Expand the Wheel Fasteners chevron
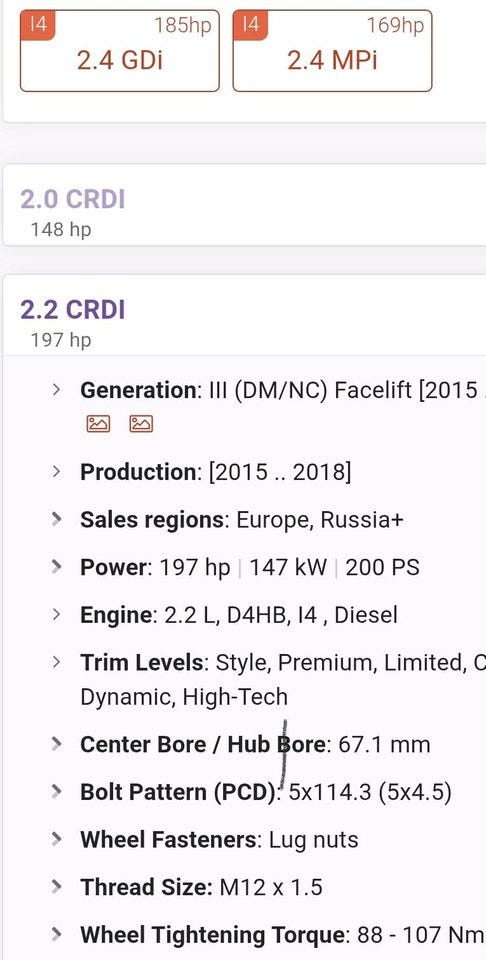Image resolution: width=486 pixels, height=960 pixels. click(56, 839)
